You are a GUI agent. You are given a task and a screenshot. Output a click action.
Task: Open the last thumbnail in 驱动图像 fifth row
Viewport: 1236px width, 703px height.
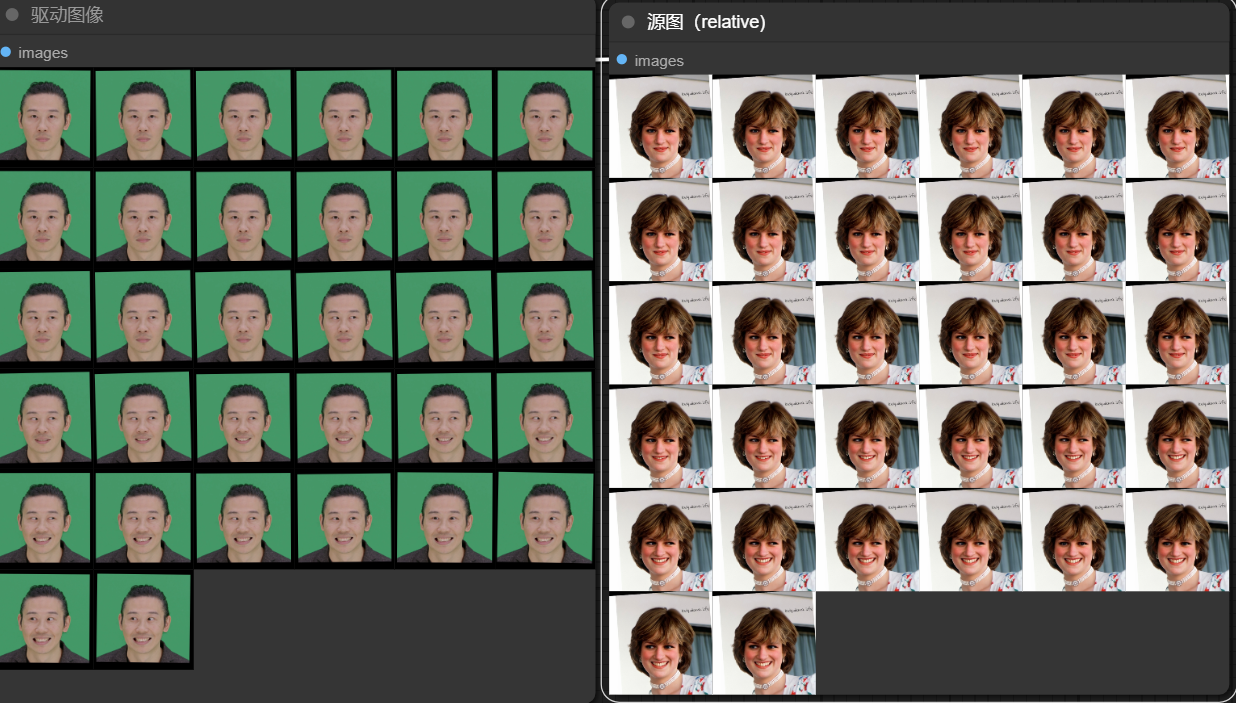pyautogui.click(x=545, y=517)
